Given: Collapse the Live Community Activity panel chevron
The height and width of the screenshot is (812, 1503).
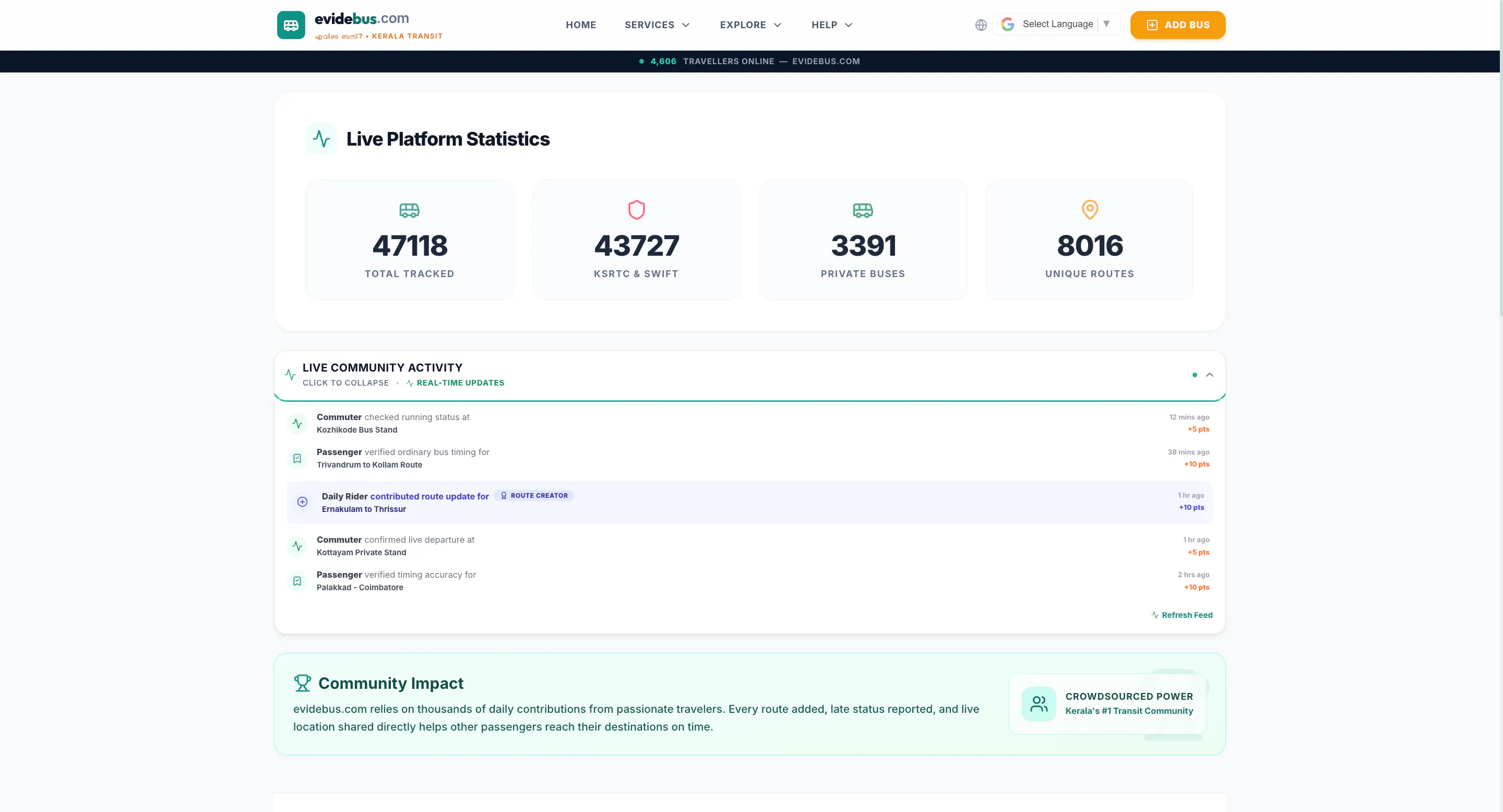Looking at the screenshot, I should click(1210, 375).
